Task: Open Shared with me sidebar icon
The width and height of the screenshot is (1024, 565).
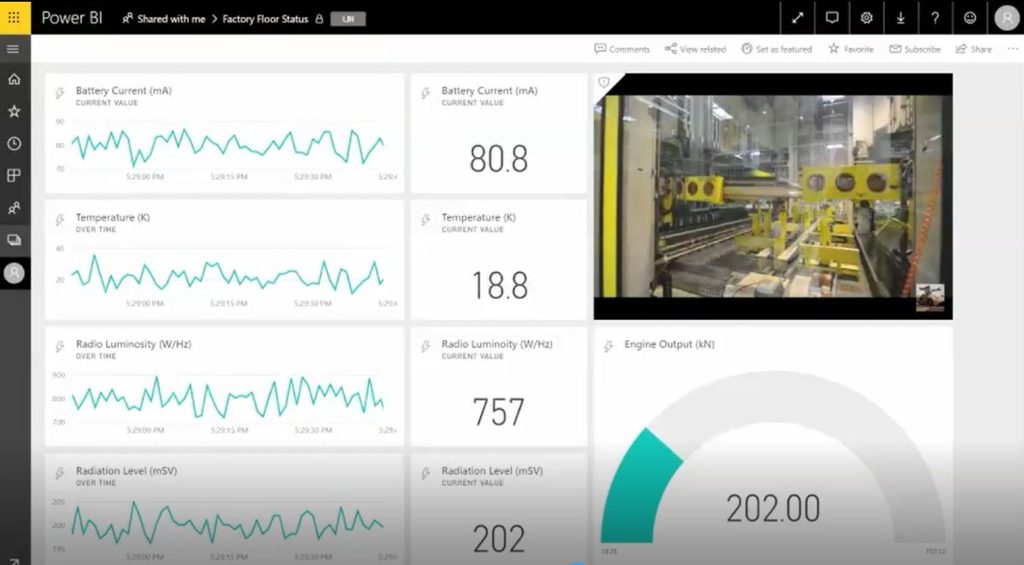Action: click(x=14, y=208)
